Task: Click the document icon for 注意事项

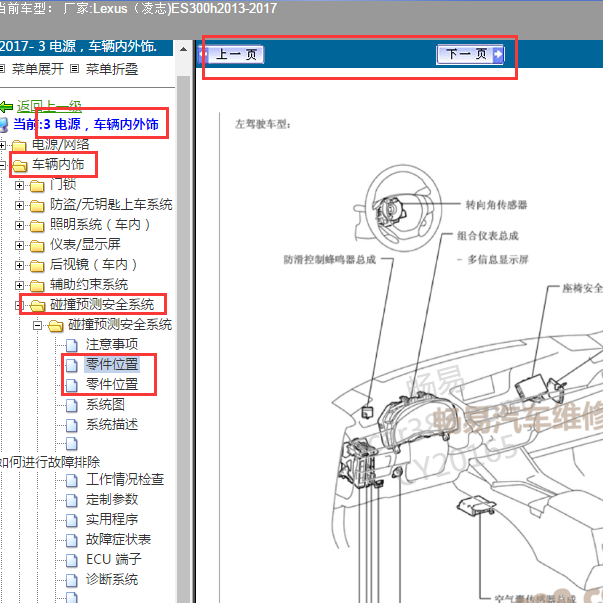Action: 72,345
